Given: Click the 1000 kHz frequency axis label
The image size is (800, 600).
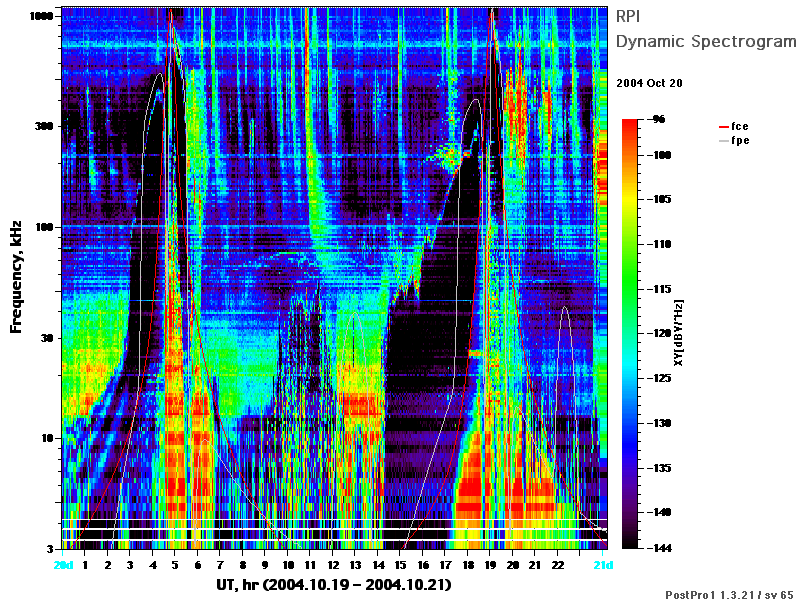Looking at the screenshot, I should point(41,16).
